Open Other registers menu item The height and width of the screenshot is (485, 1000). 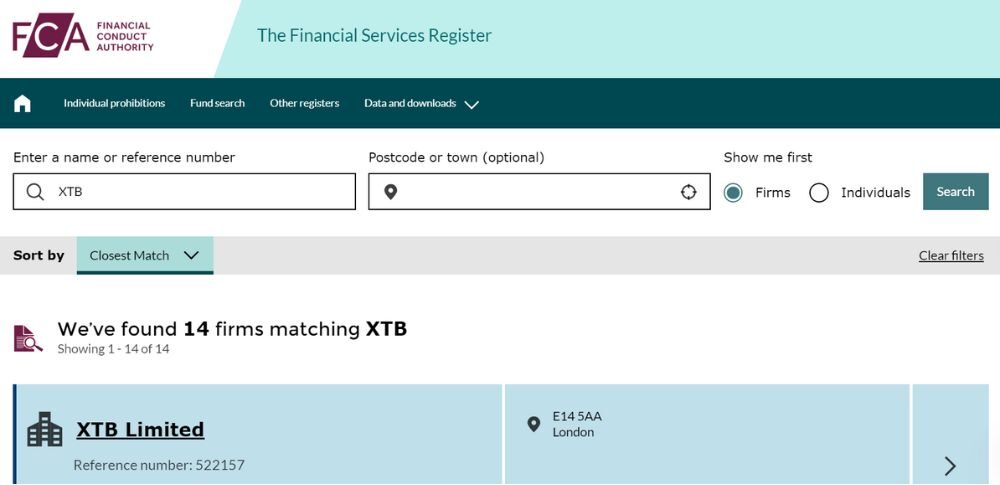pos(304,103)
